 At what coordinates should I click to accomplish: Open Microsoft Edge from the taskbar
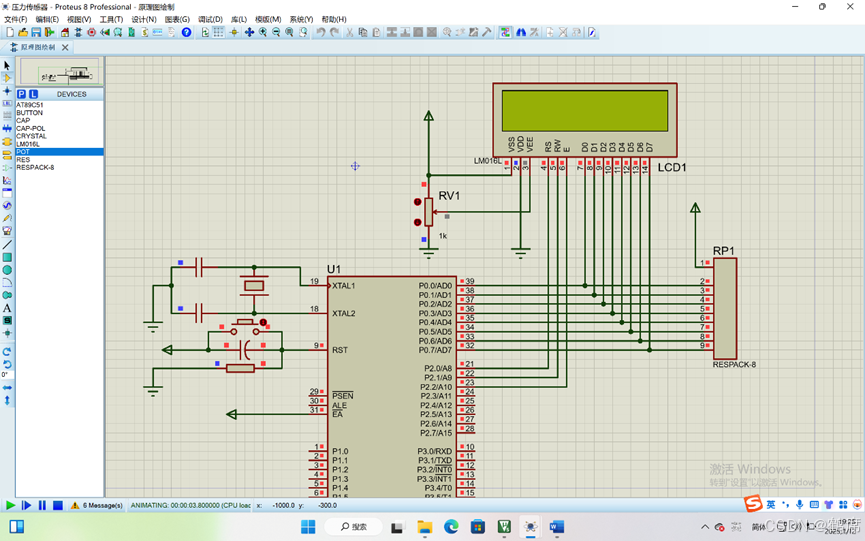coord(451,527)
